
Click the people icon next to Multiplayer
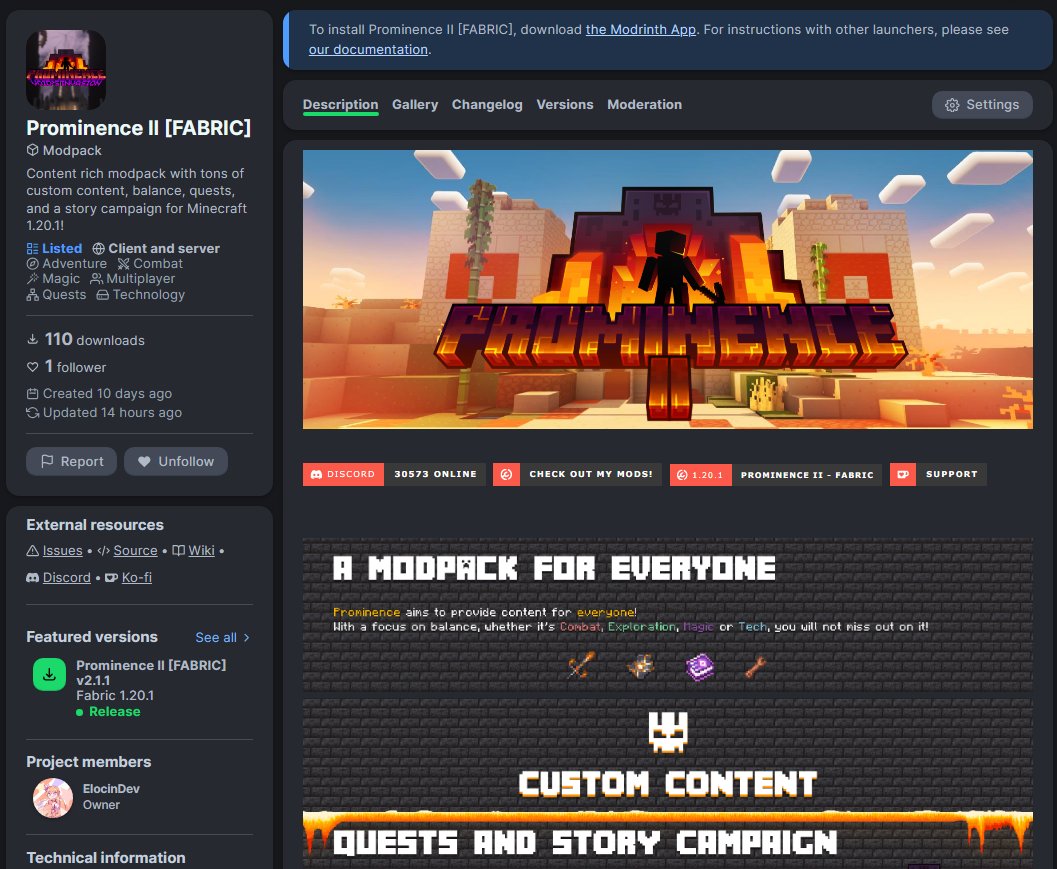96,278
